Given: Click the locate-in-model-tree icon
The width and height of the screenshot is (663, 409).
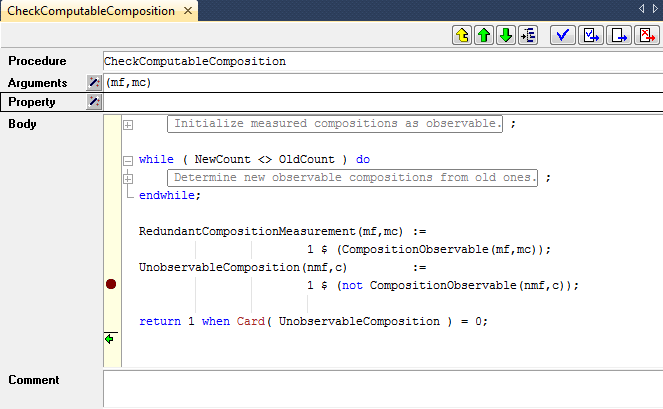Looking at the screenshot, I should pyautogui.click(x=528, y=35).
